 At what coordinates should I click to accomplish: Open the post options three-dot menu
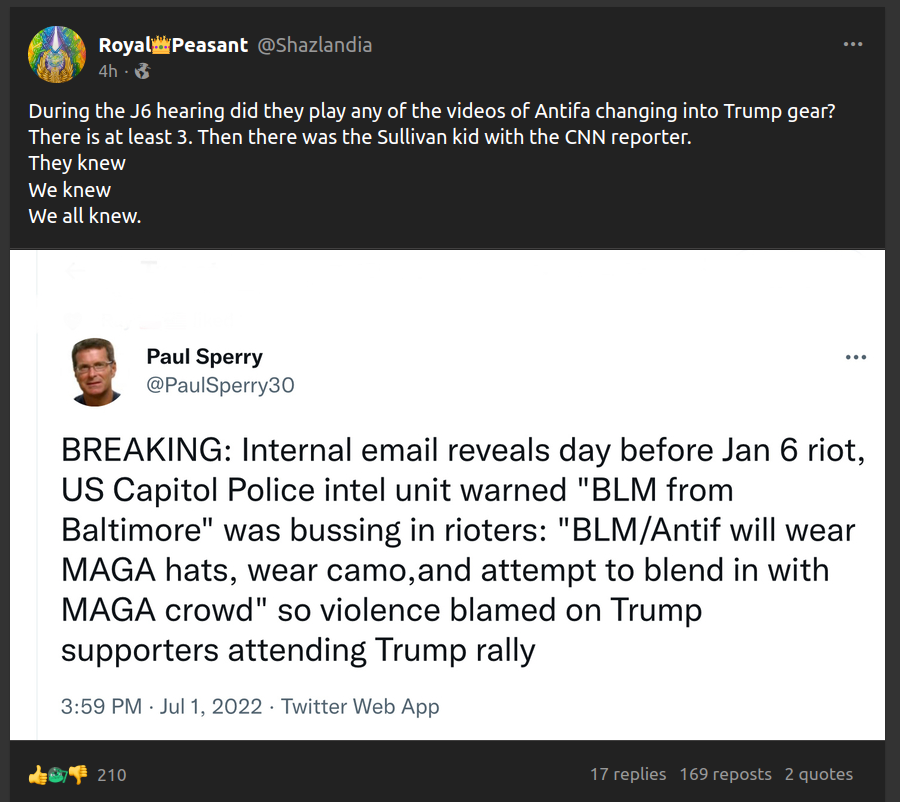tap(852, 45)
